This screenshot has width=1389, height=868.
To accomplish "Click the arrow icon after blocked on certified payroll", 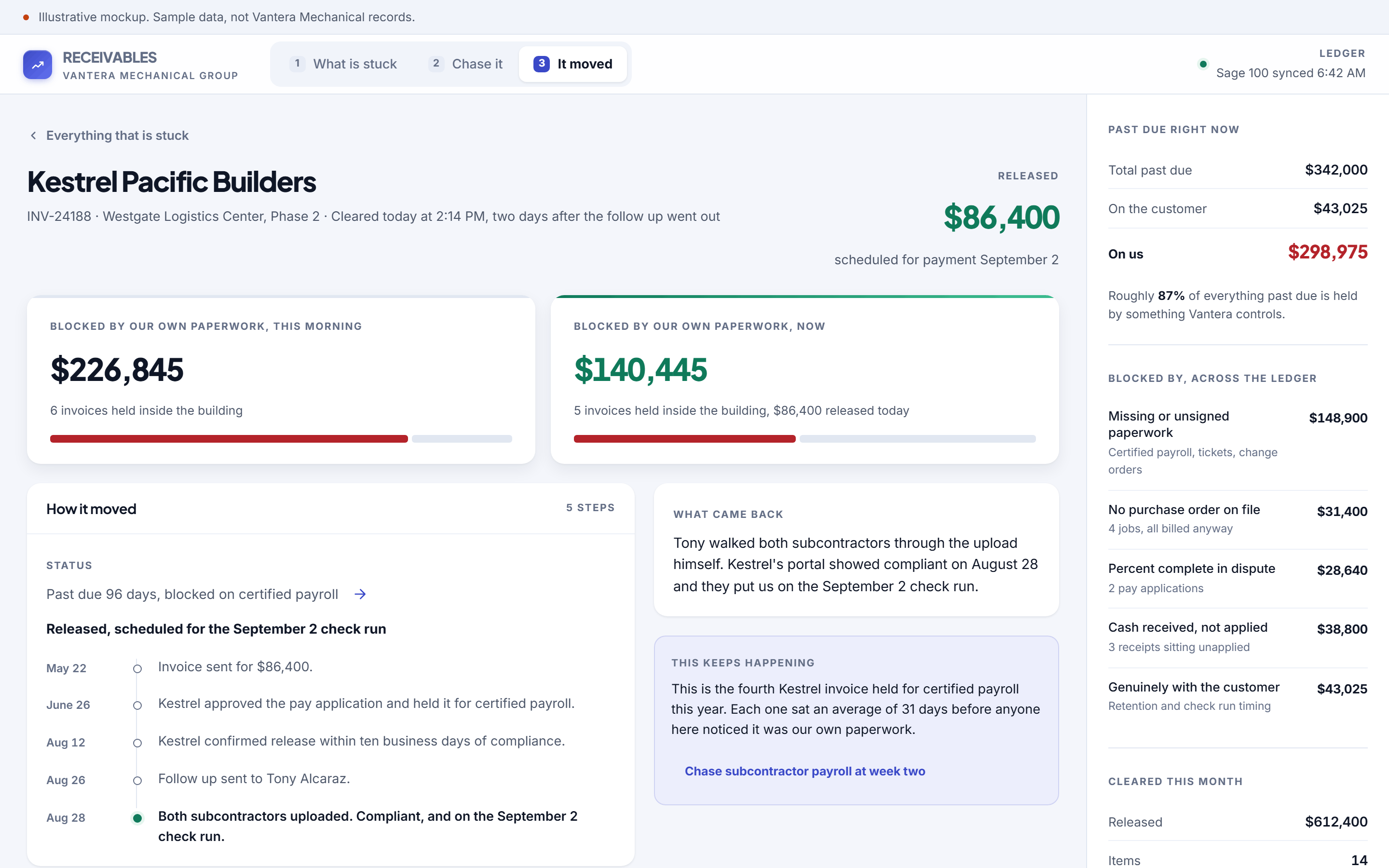I will point(360,594).
